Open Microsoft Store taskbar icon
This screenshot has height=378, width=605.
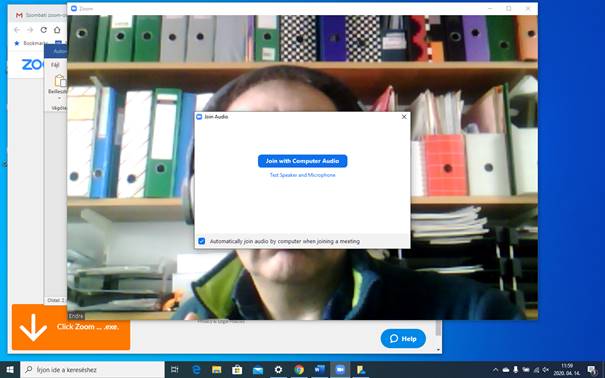click(x=237, y=370)
